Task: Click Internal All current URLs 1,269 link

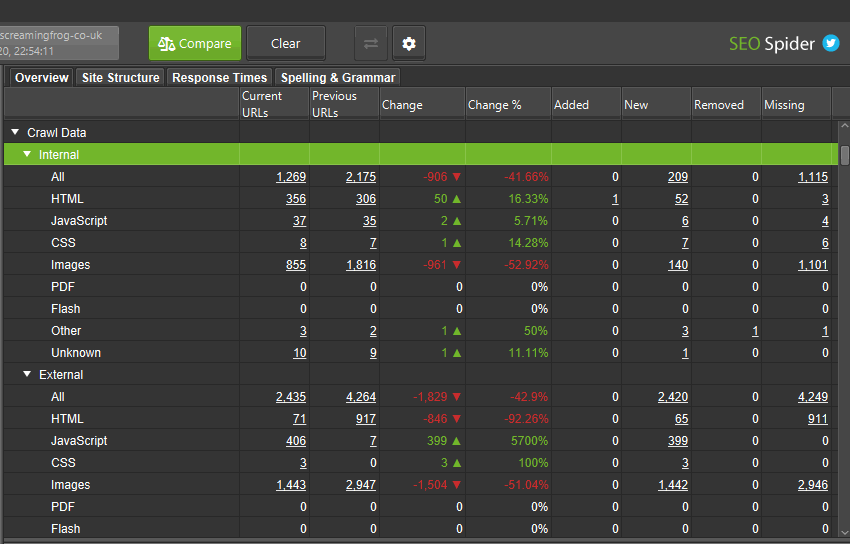Action: 291,177
